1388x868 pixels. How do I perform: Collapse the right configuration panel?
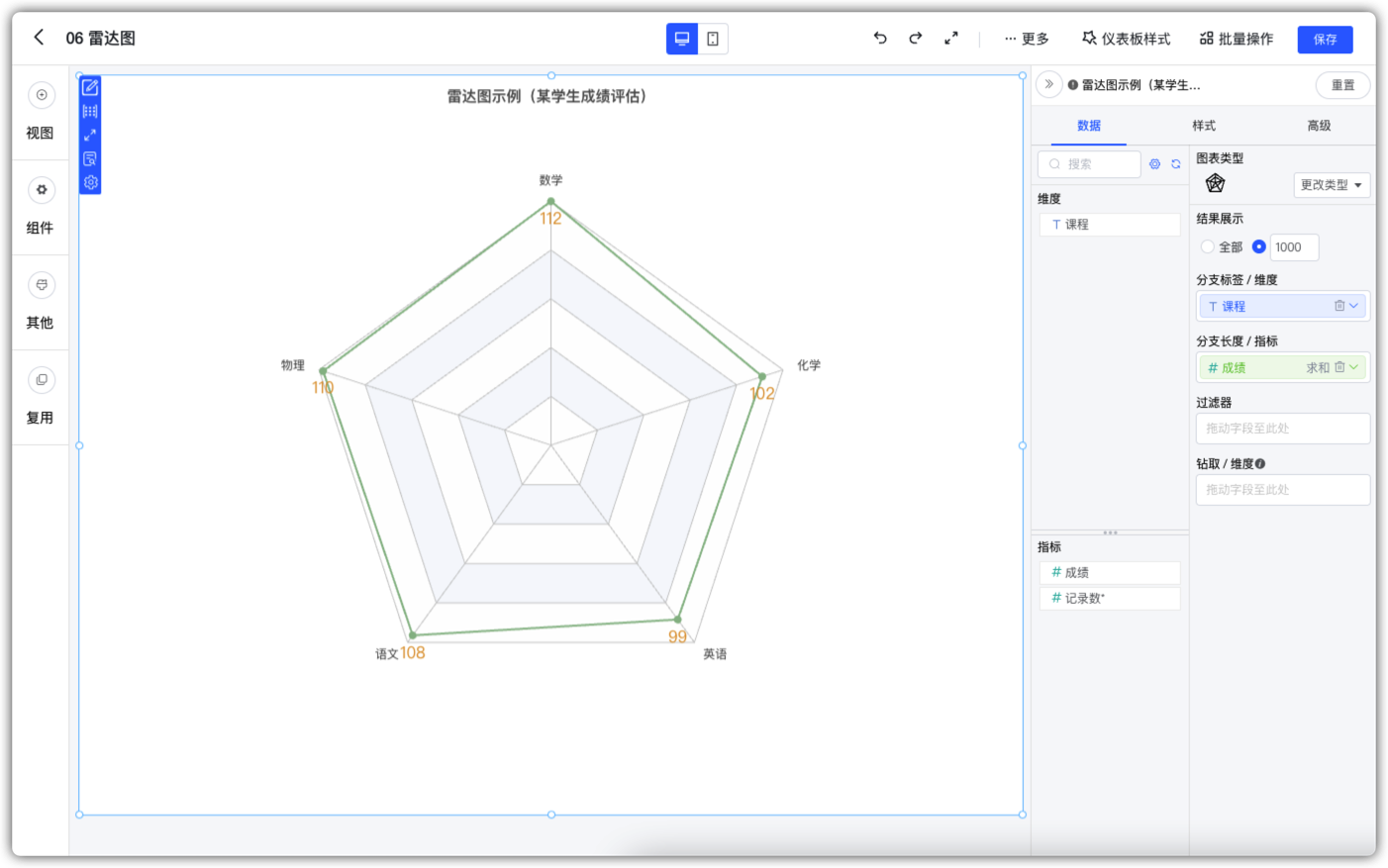[1048, 85]
